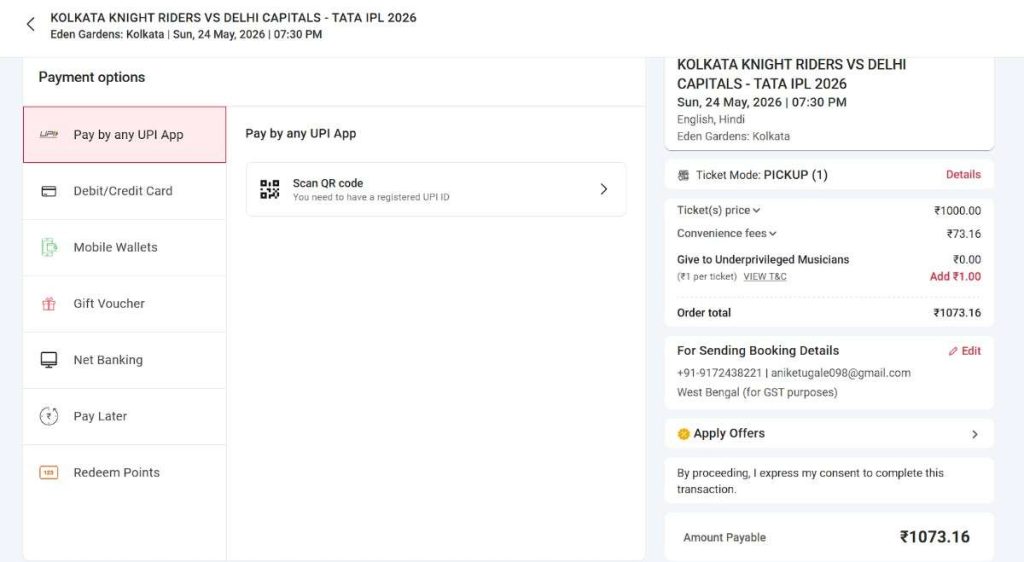
Task: Click the Ticket Mode: PICKUP (1) label
Action: tap(761, 175)
